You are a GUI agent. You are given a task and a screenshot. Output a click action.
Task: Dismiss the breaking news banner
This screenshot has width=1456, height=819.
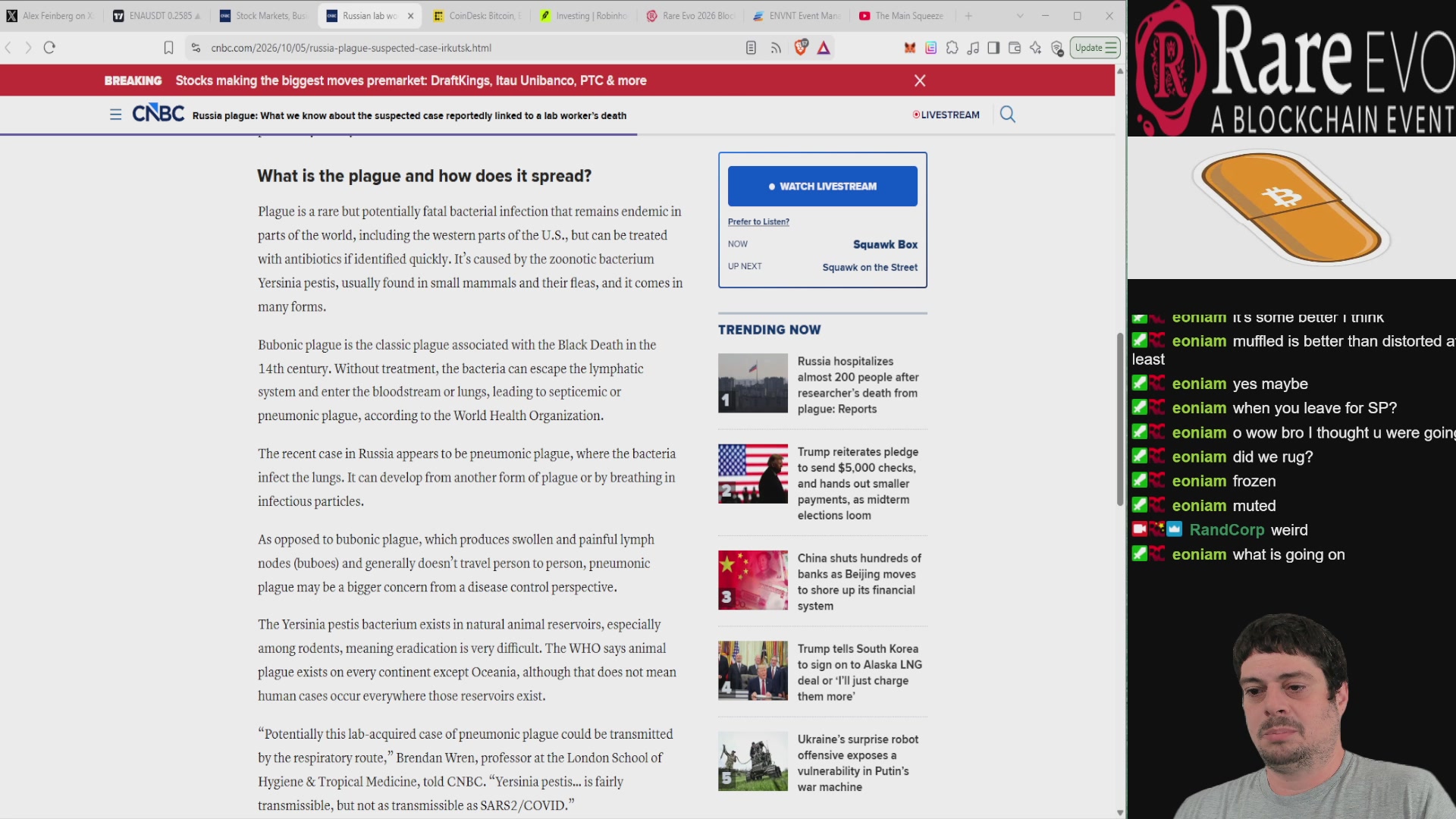(920, 80)
